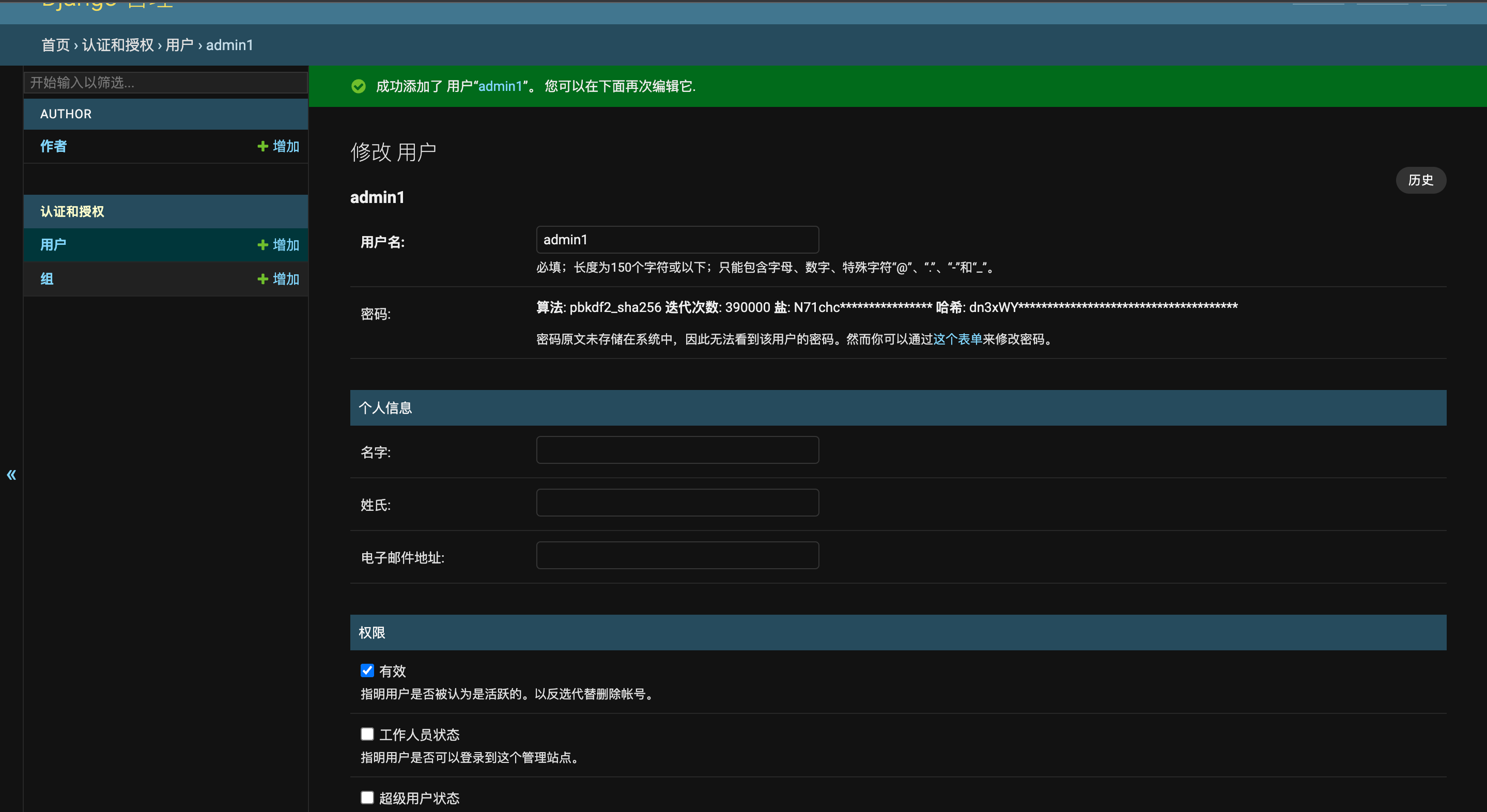Image resolution: width=1487 pixels, height=812 pixels.
Task: Go to 首页 in the breadcrumb
Action: [55, 45]
